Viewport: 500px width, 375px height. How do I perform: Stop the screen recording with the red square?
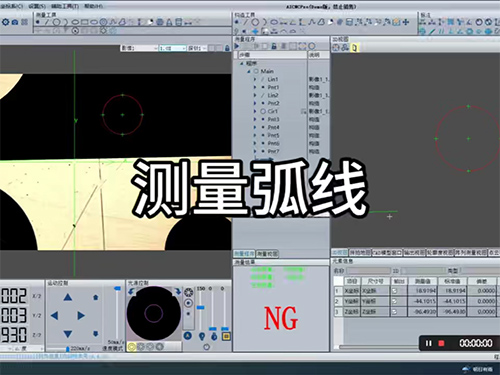tap(441, 343)
